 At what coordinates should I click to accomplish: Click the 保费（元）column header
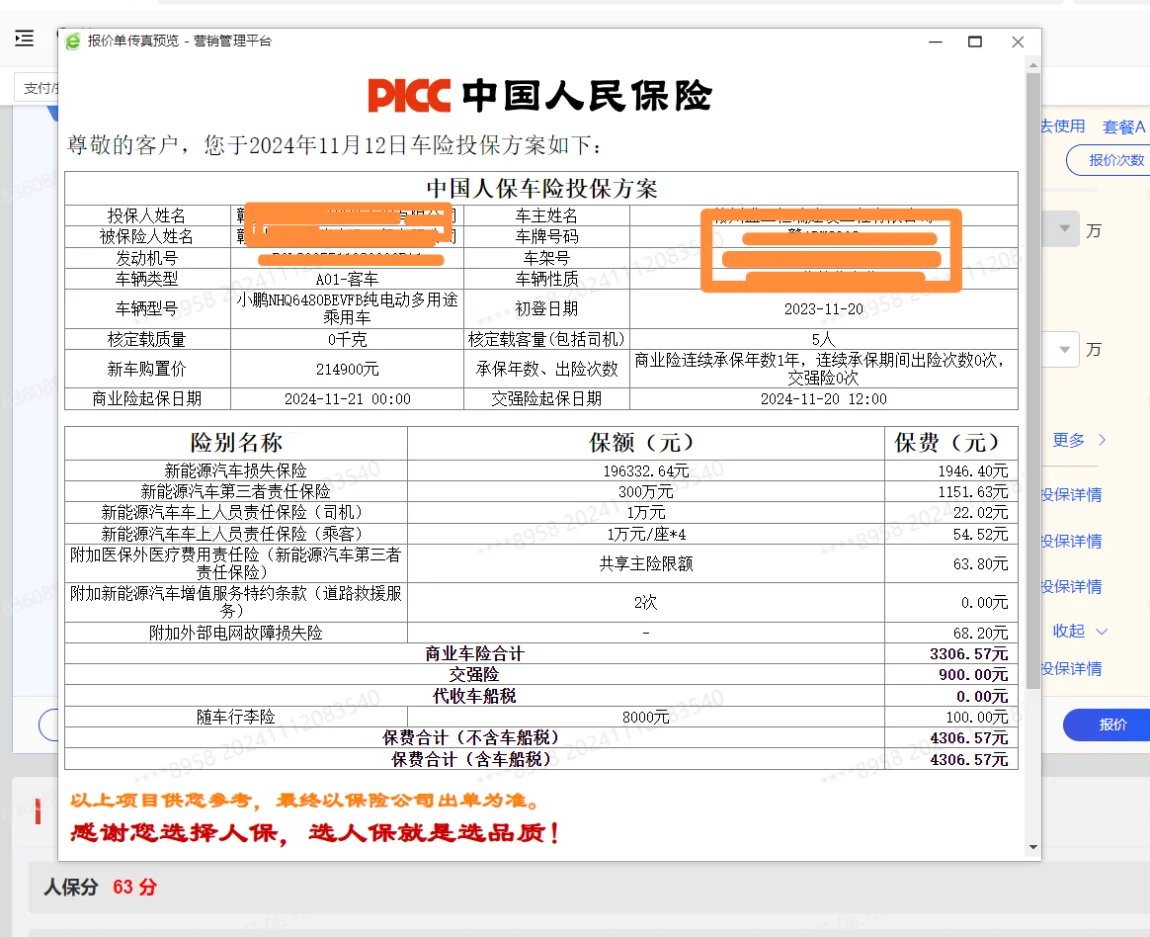click(951, 443)
